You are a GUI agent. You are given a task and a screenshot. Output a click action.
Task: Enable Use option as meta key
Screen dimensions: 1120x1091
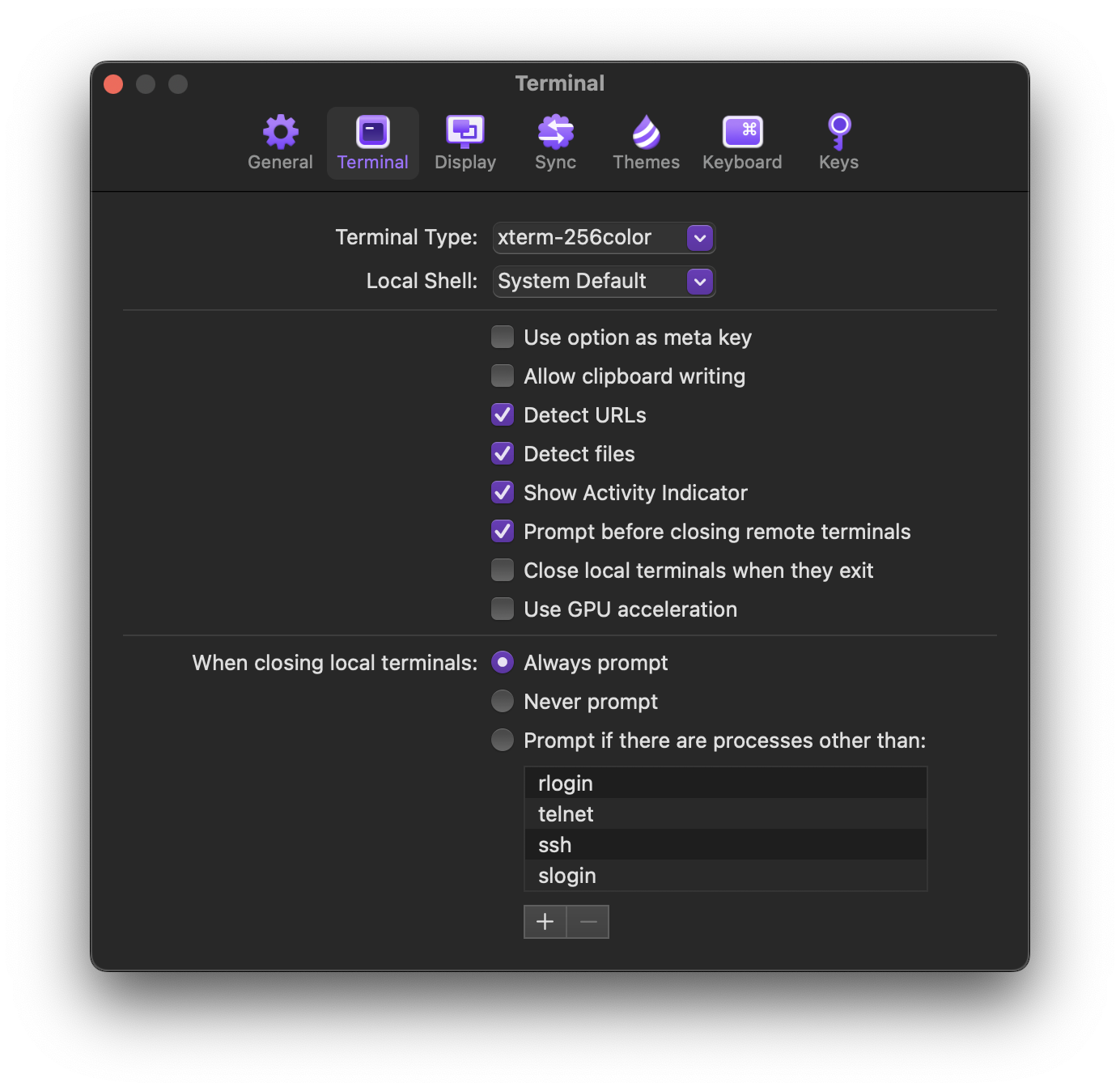503,337
